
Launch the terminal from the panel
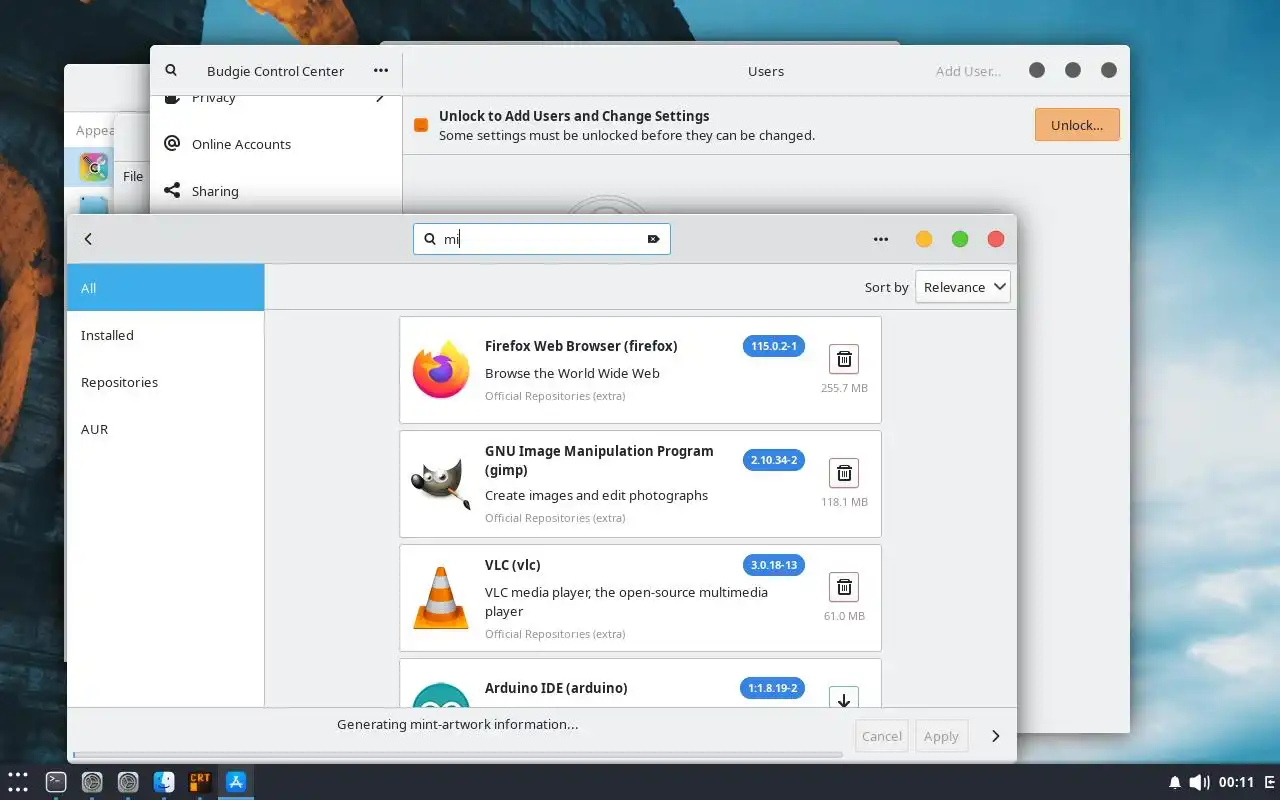pyautogui.click(x=57, y=782)
